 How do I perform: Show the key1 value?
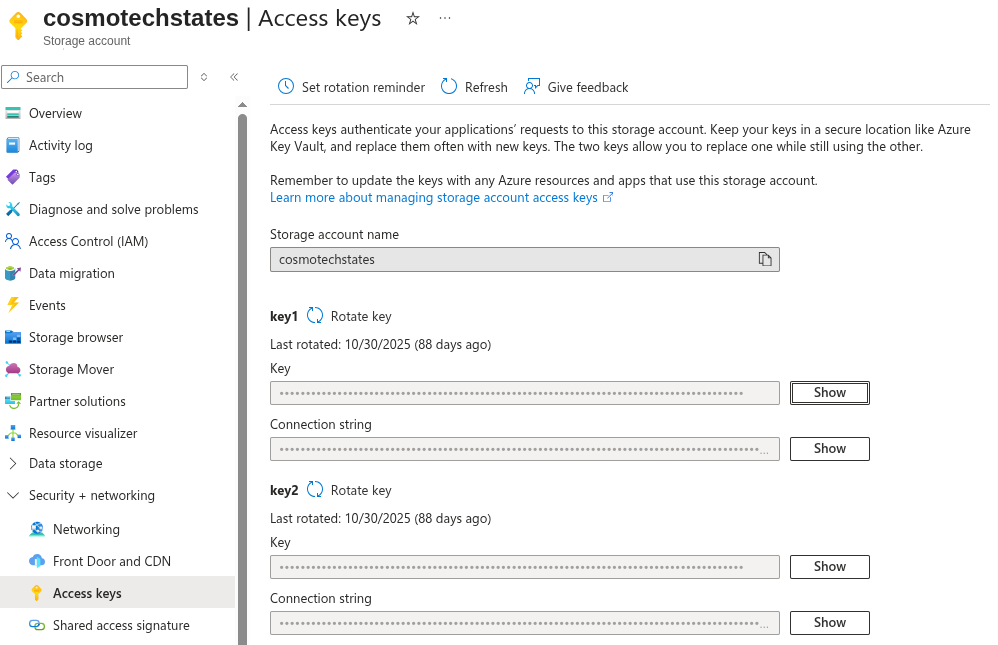tap(829, 392)
